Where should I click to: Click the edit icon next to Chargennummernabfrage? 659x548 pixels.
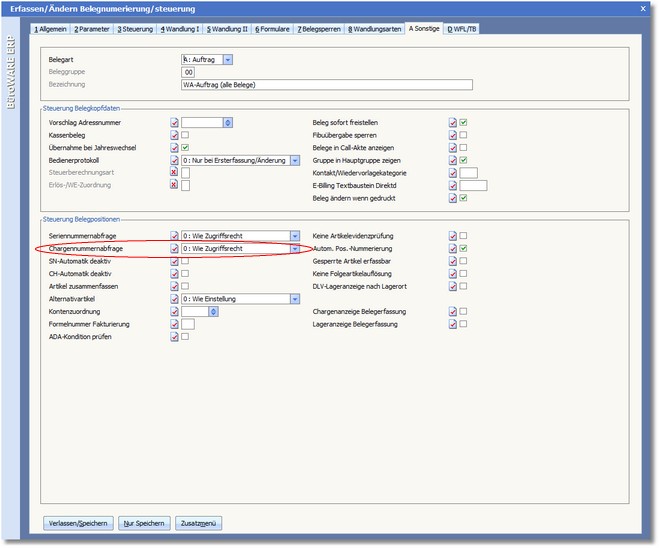click(174, 248)
